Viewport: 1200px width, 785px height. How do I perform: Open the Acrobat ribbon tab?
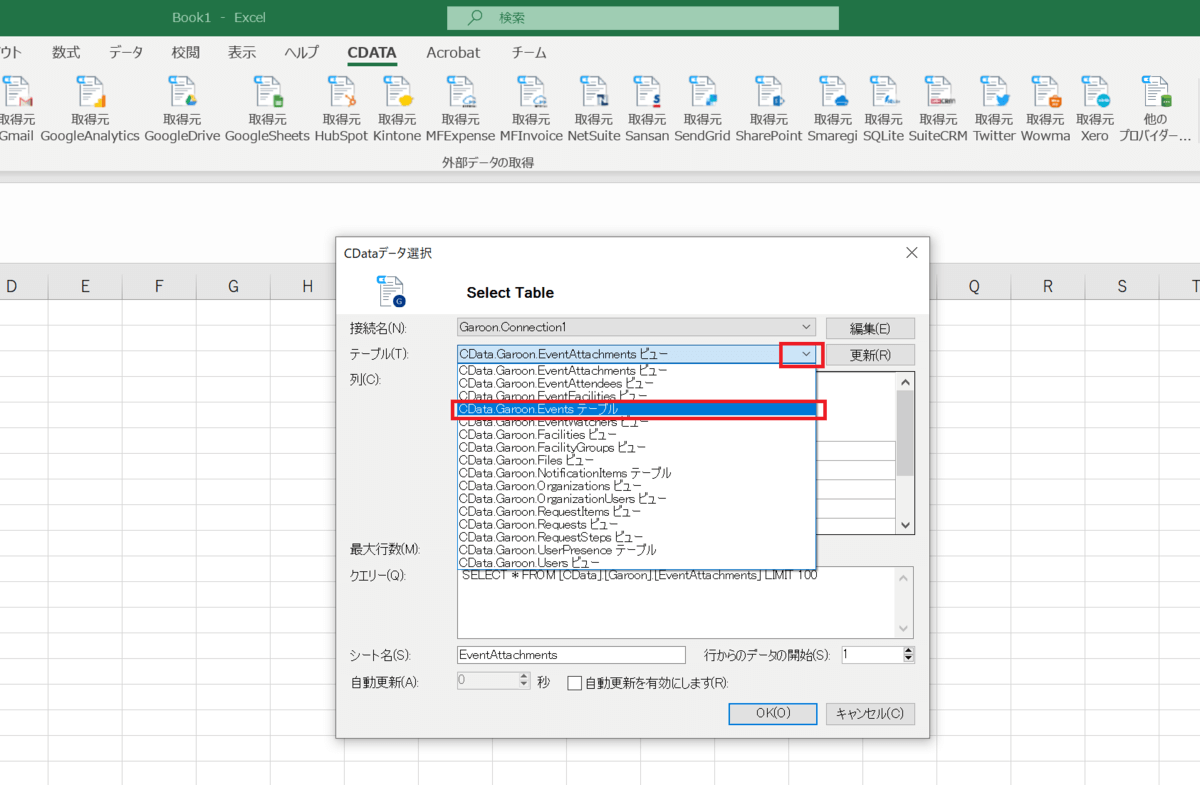(453, 53)
